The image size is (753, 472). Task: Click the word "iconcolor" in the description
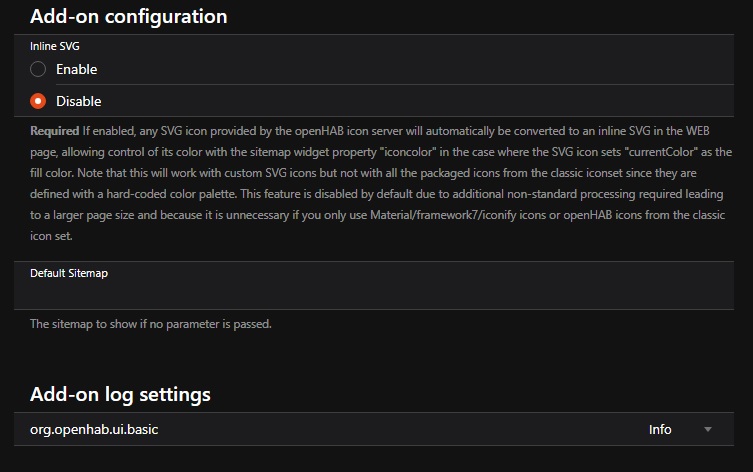tap(408, 152)
